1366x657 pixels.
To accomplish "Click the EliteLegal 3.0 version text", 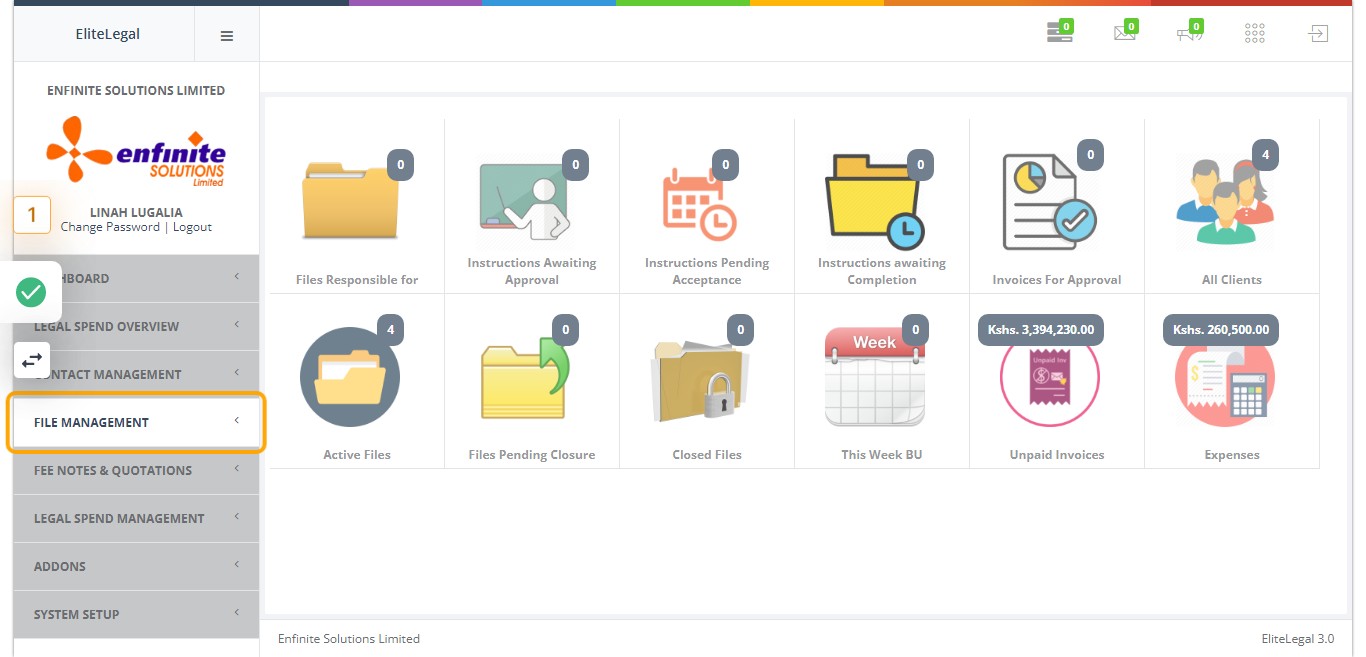I will 1298,639.
